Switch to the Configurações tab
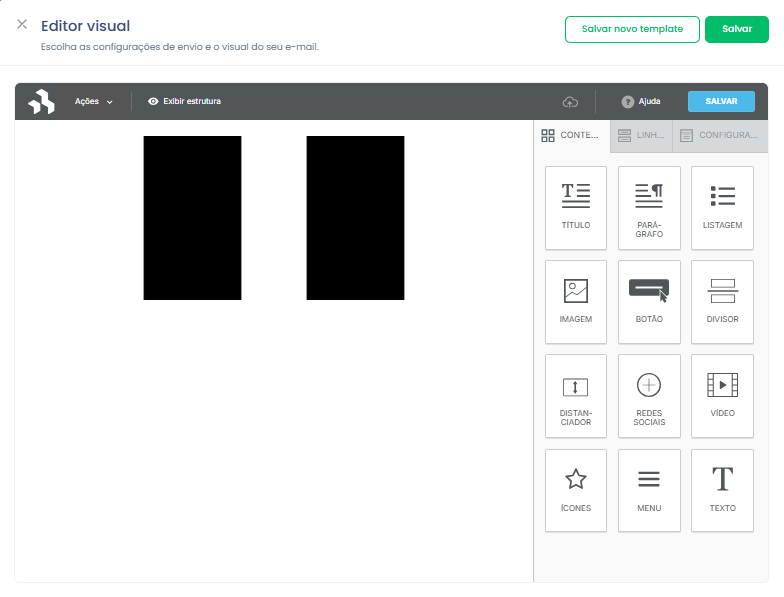Viewport: 784px width, 597px height. pos(720,136)
